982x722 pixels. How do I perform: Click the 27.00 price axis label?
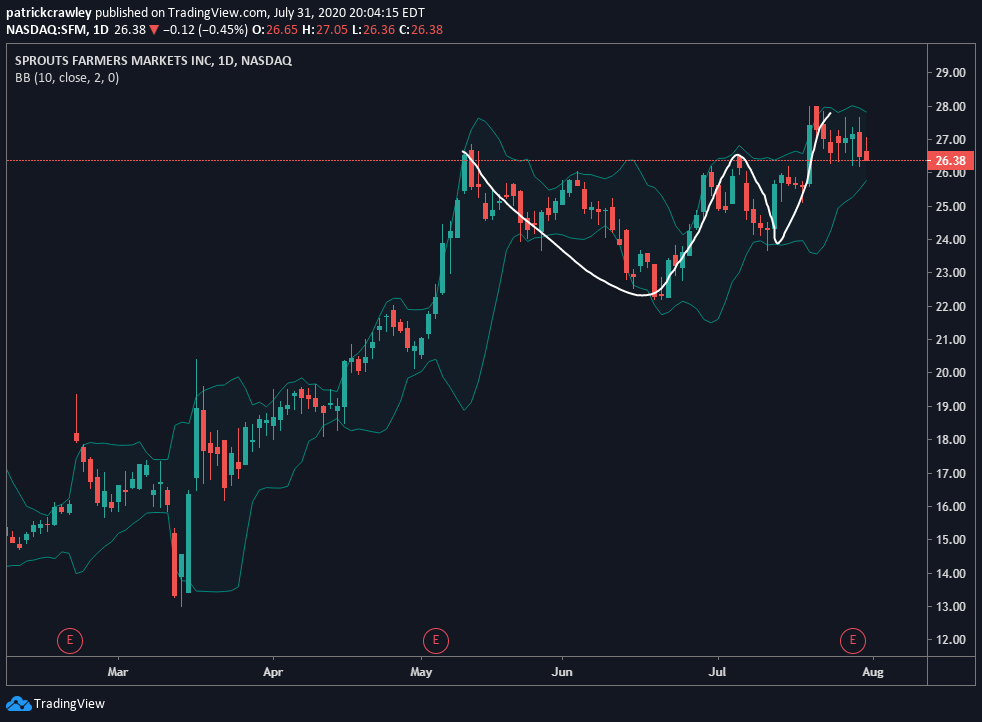[x=950, y=140]
